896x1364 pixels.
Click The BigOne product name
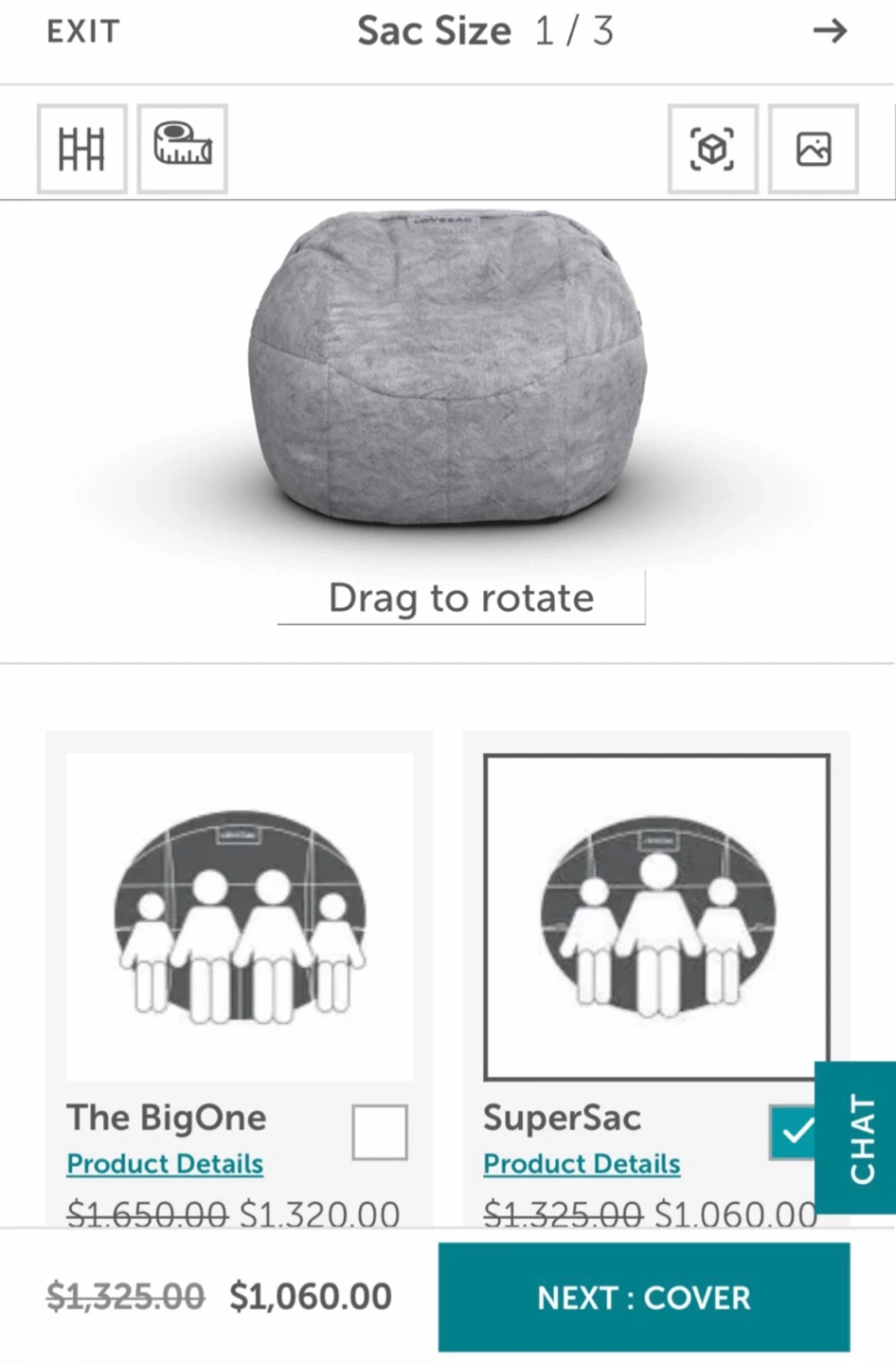pos(167,1118)
